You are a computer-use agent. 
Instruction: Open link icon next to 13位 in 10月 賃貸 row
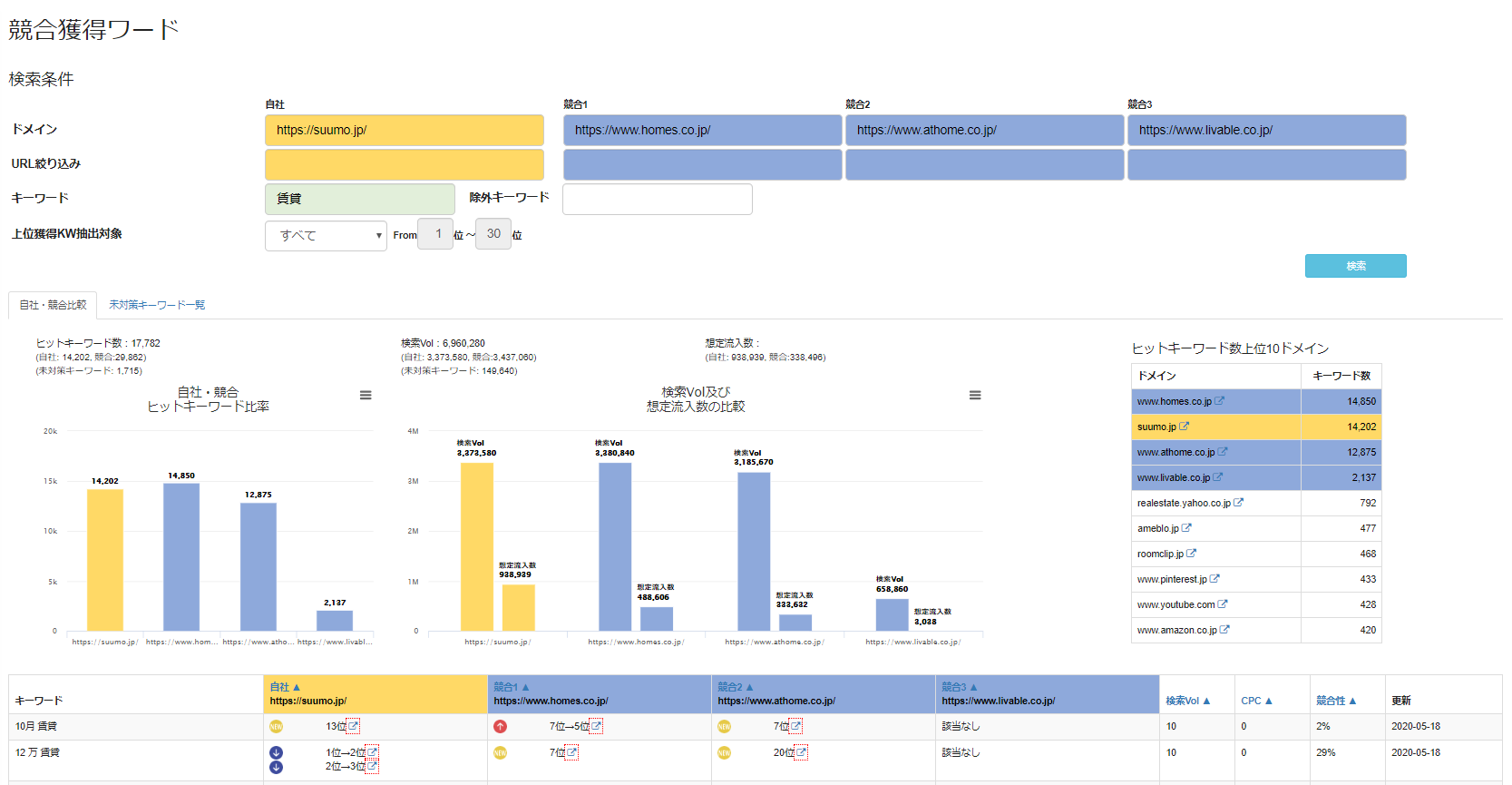click(354, 725)
